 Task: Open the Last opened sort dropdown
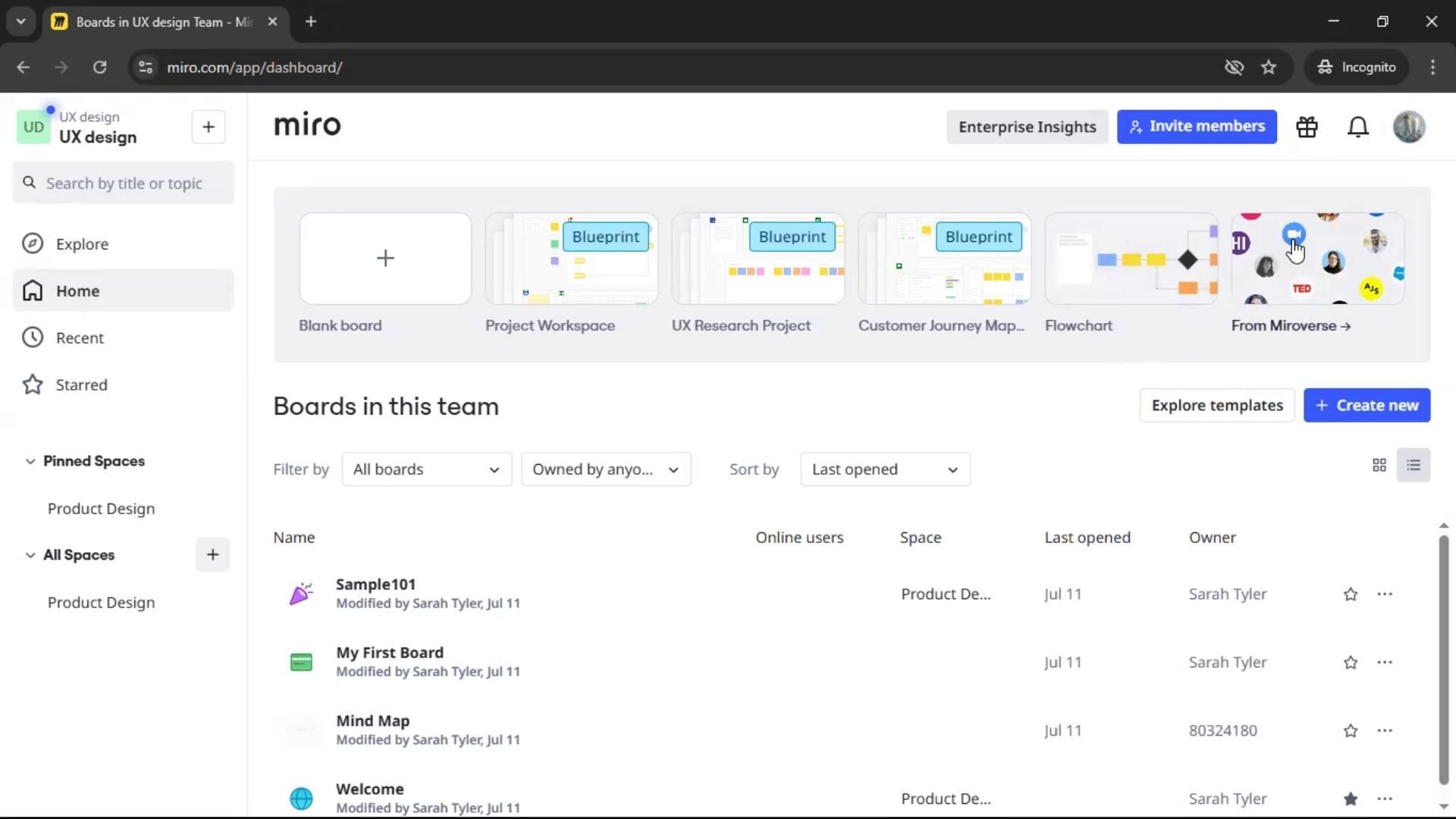pos(884,469)
